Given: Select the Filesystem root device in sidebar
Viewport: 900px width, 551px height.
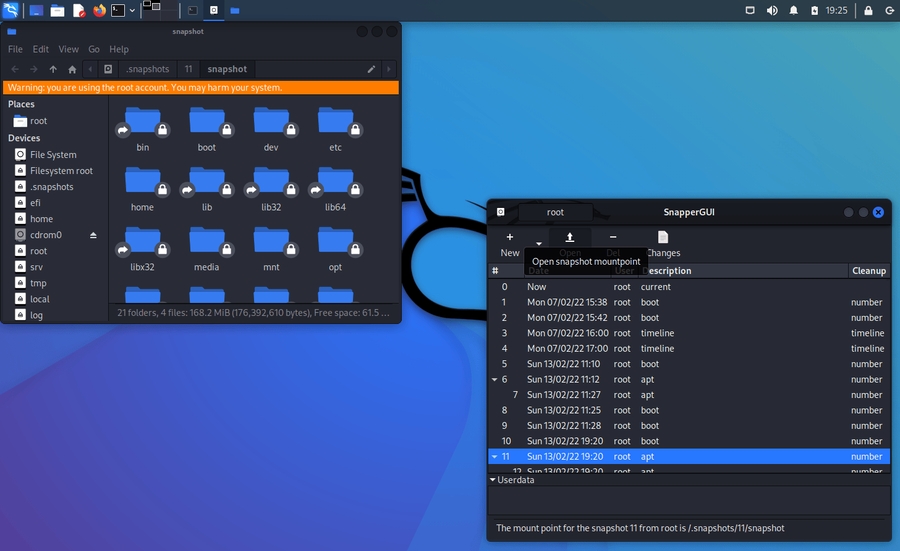Looking at the screenshot, I should [60, 171].
